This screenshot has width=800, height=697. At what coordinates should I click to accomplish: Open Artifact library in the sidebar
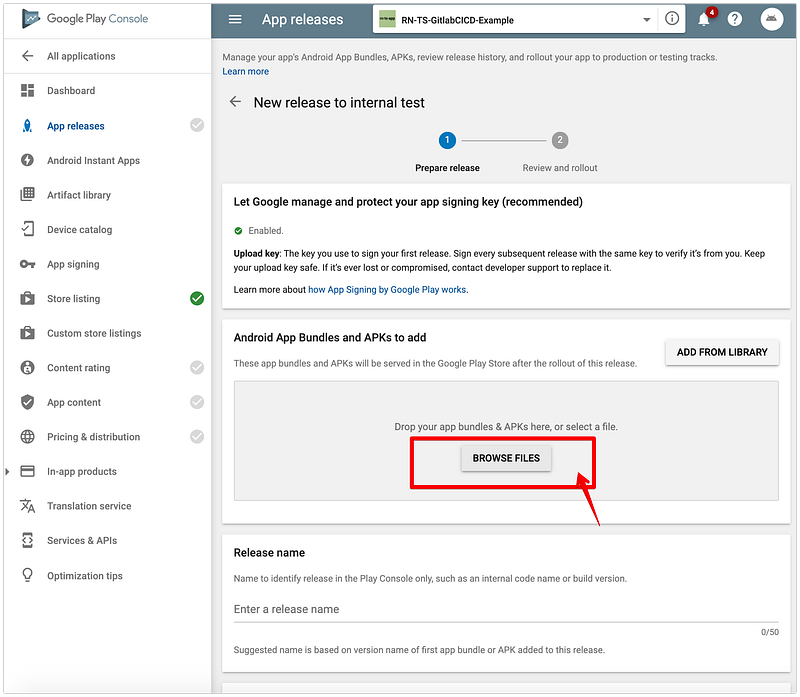click(79, 195)
